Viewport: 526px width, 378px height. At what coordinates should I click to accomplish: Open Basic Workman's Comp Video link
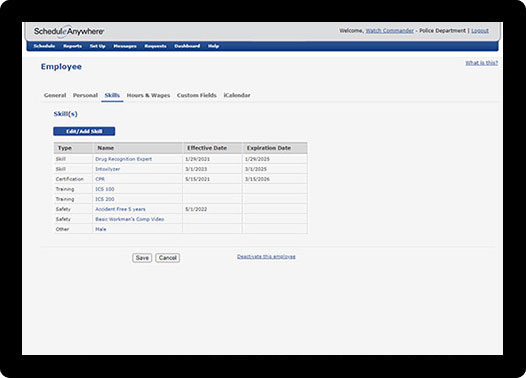130,219
